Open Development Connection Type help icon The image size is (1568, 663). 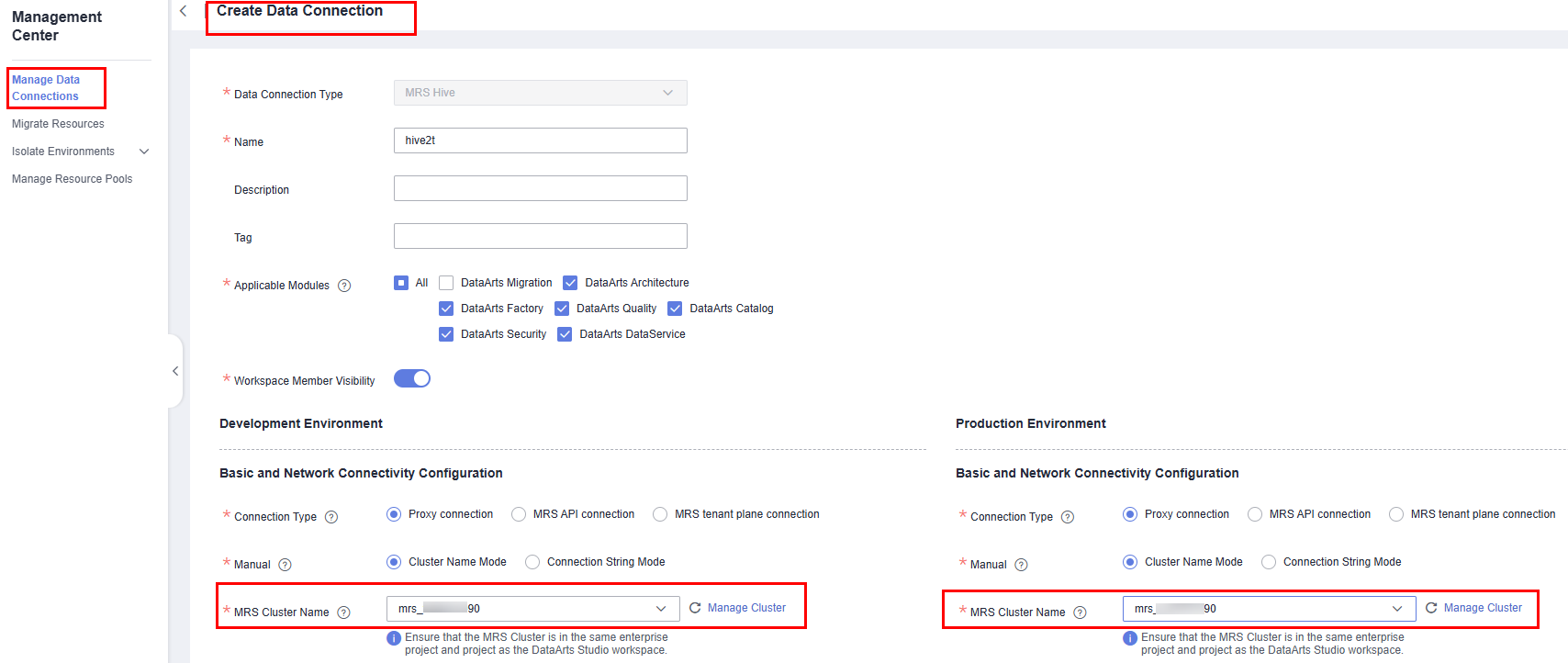click(x=331, y=517)
